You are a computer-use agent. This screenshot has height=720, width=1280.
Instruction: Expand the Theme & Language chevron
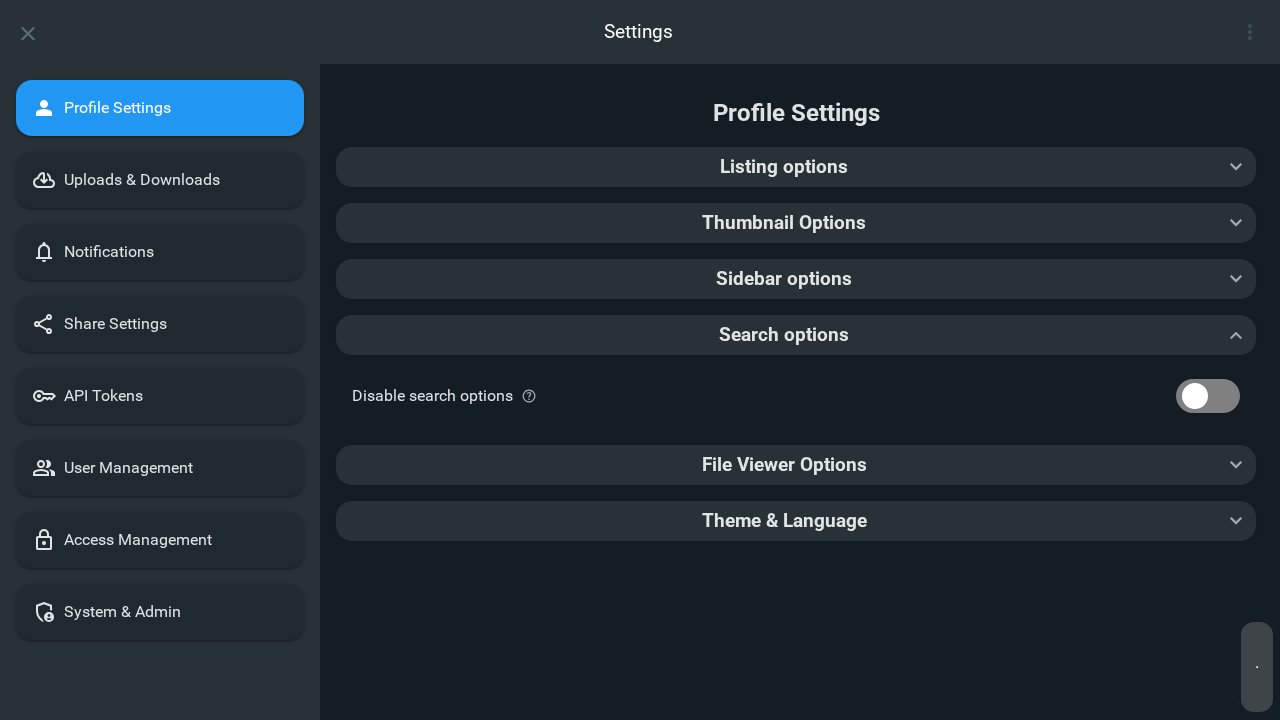coord(1236,521)
